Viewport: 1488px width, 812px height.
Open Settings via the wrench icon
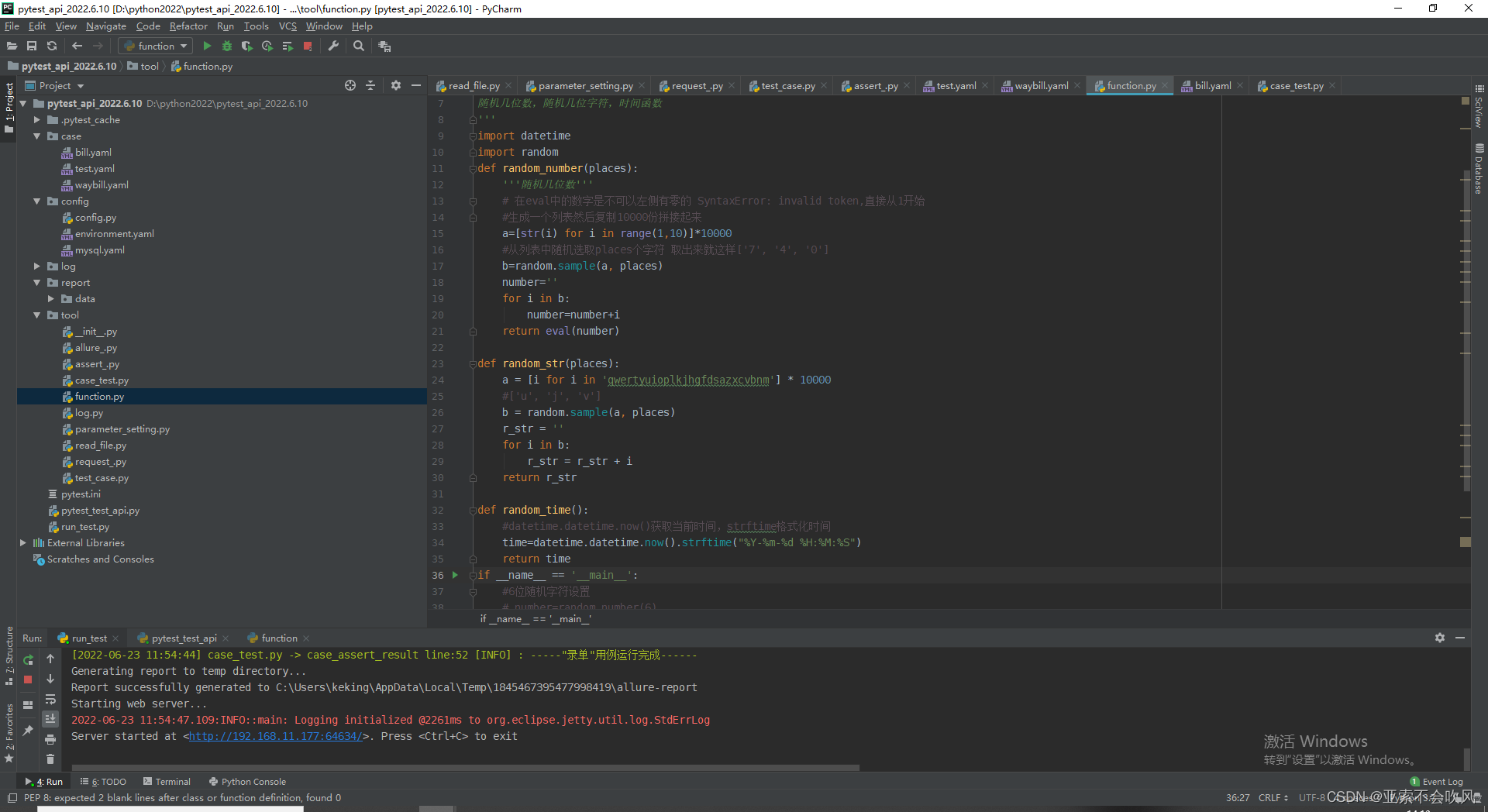coord(333,46)
